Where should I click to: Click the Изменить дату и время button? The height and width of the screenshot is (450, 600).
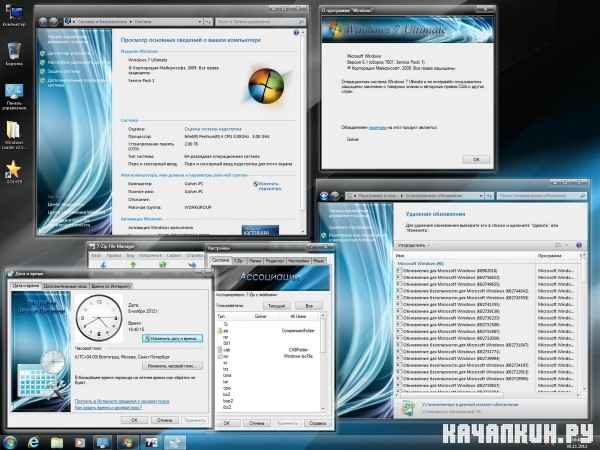tap(173, 339)
